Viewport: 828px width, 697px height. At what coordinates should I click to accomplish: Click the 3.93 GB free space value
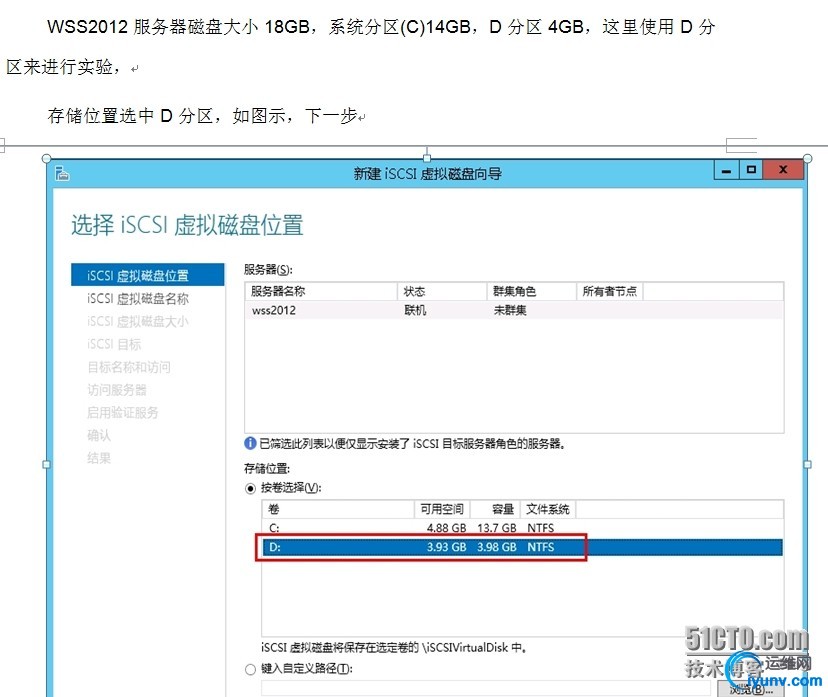coord(446,547)
